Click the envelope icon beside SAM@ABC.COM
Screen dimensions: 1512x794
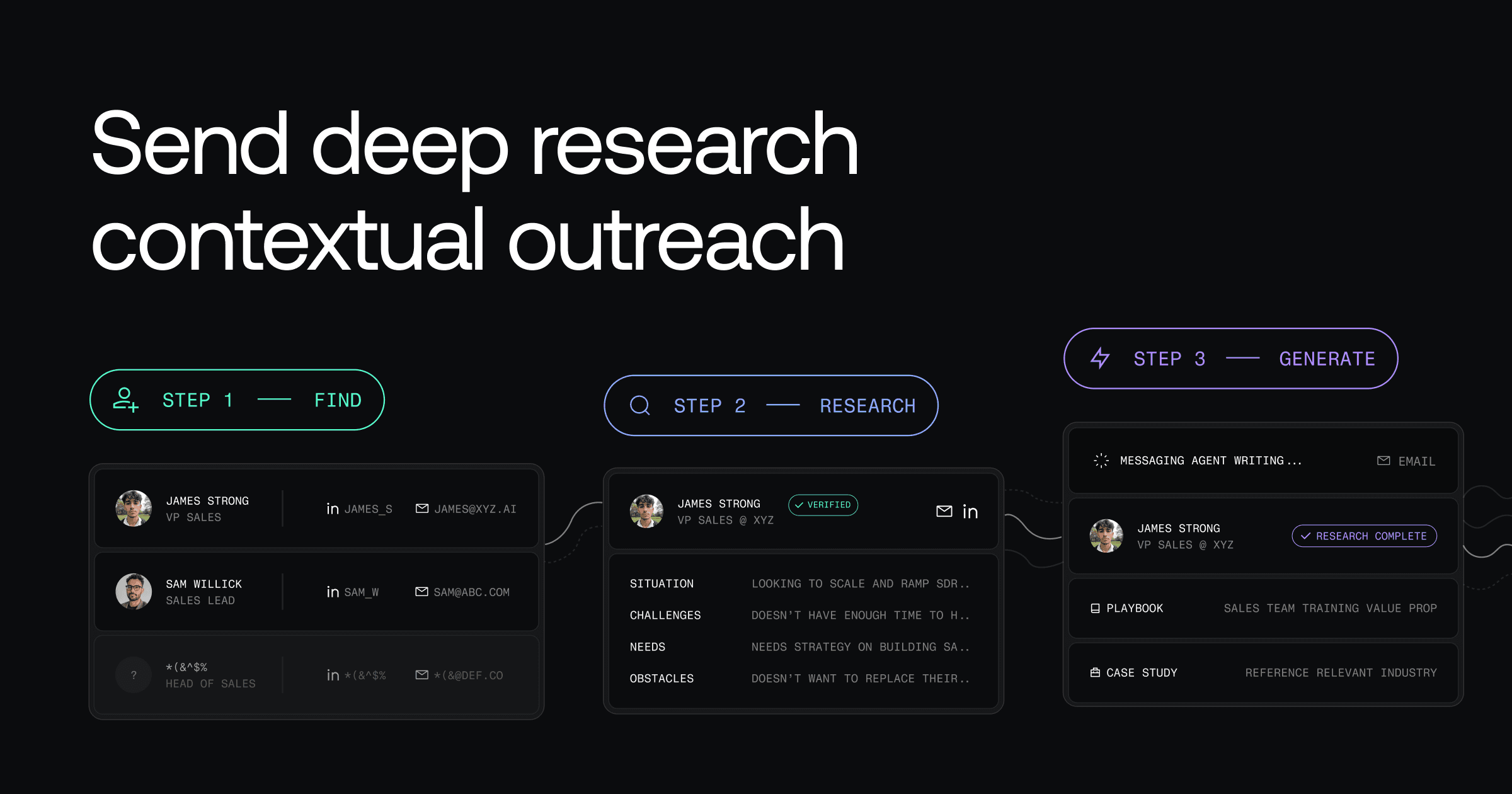tap(421, 592)
